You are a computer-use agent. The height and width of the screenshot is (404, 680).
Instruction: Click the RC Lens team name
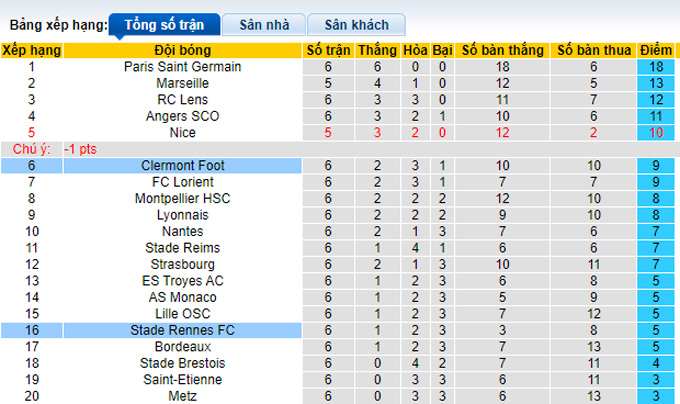point(182,100)
